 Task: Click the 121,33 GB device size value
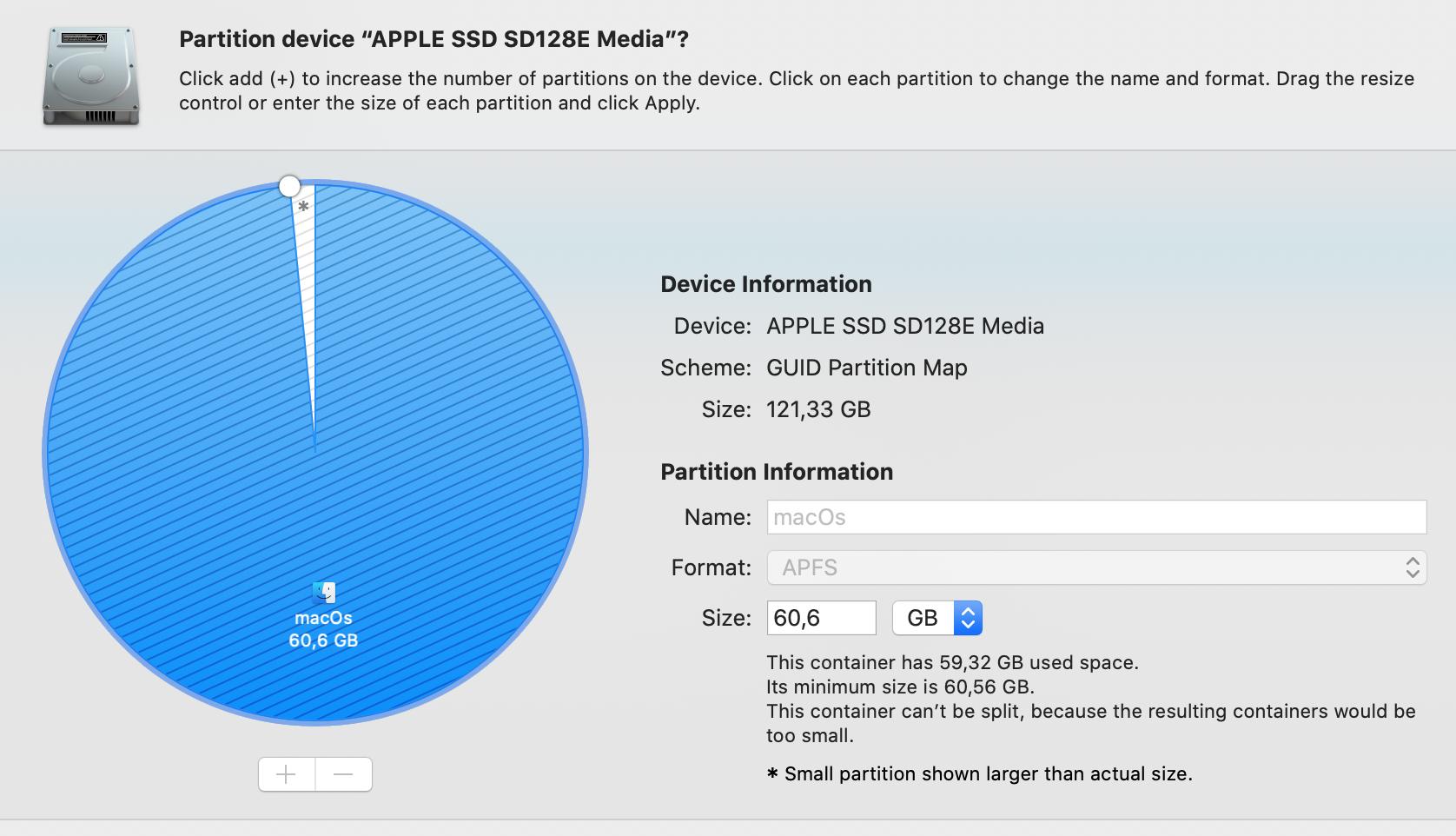click(x=818, y=409)
